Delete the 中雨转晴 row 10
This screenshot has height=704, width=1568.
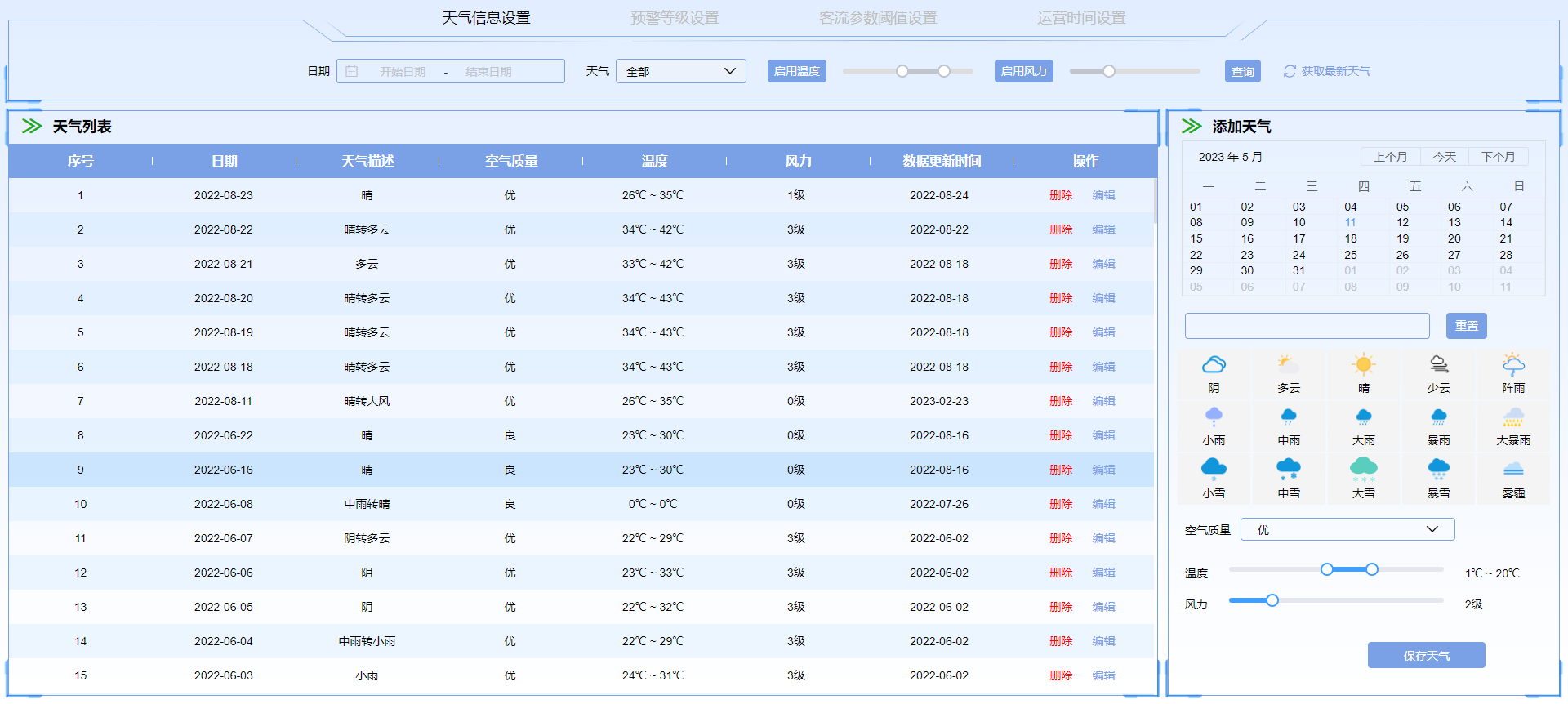coord(1060,504)
